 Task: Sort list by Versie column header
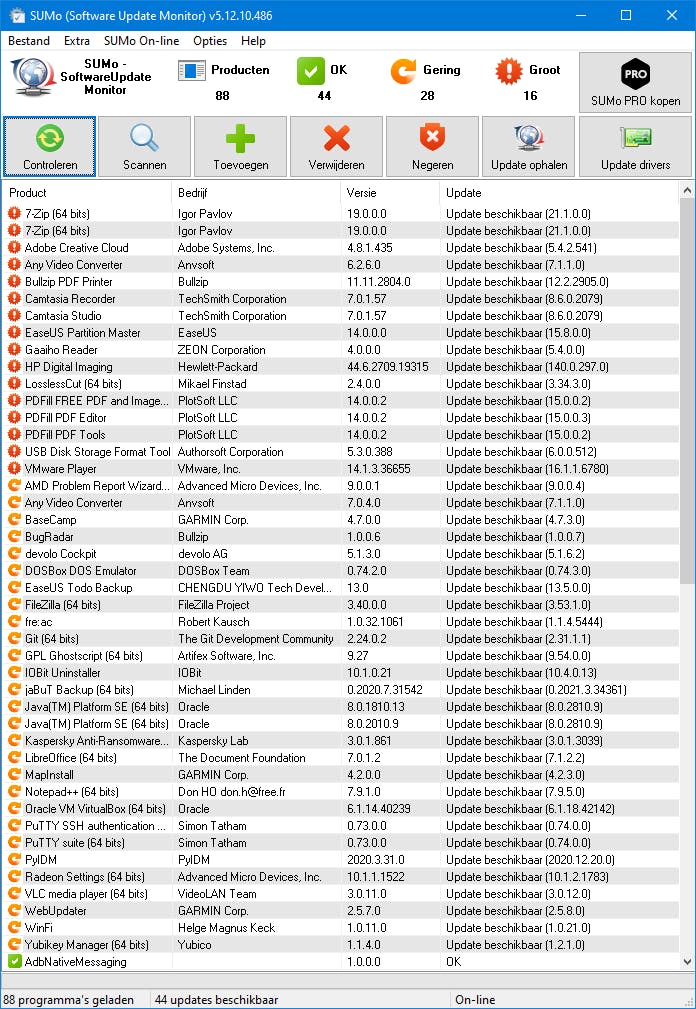click(x=390, y=192)
